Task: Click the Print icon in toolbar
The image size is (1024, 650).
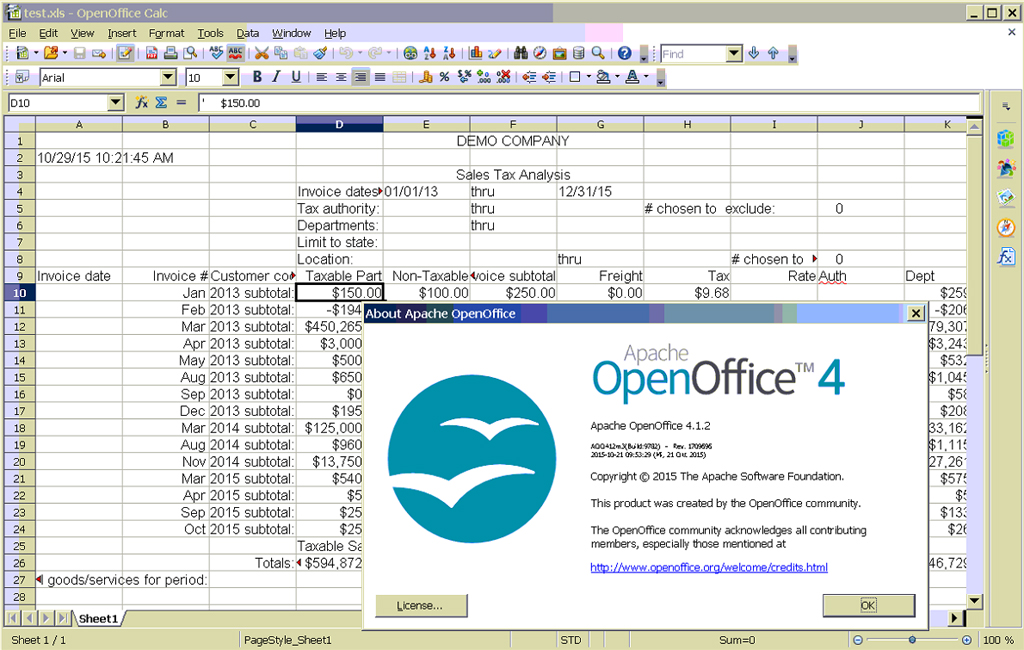Action: (170, 54)
